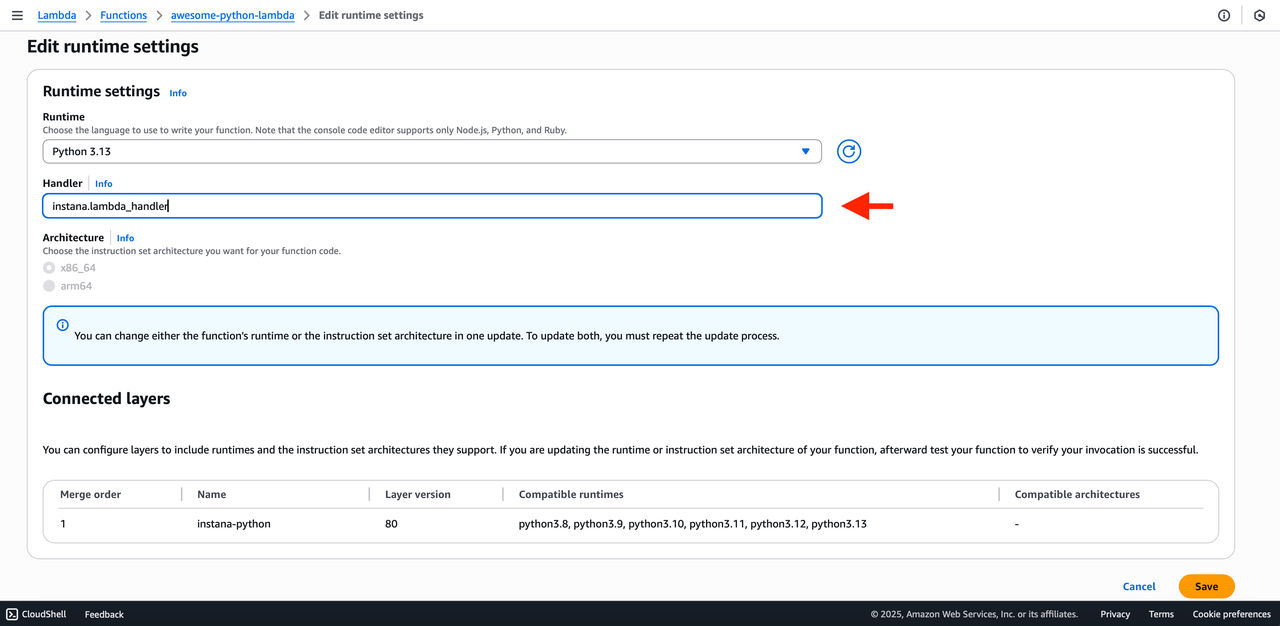Click the orange Save button
1280x626 pixels.
pos(1206,587)
